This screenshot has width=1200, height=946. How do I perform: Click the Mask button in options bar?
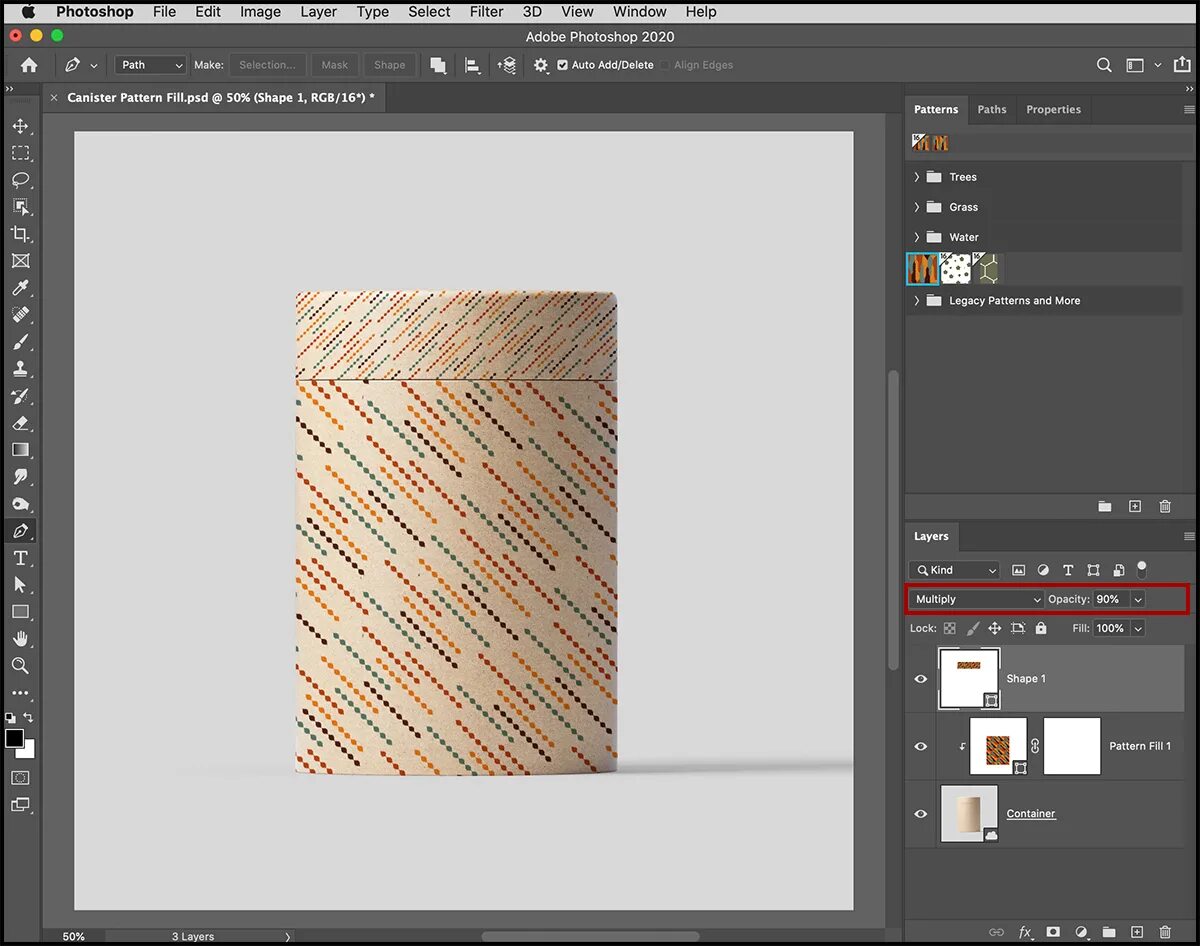(335, 65)
